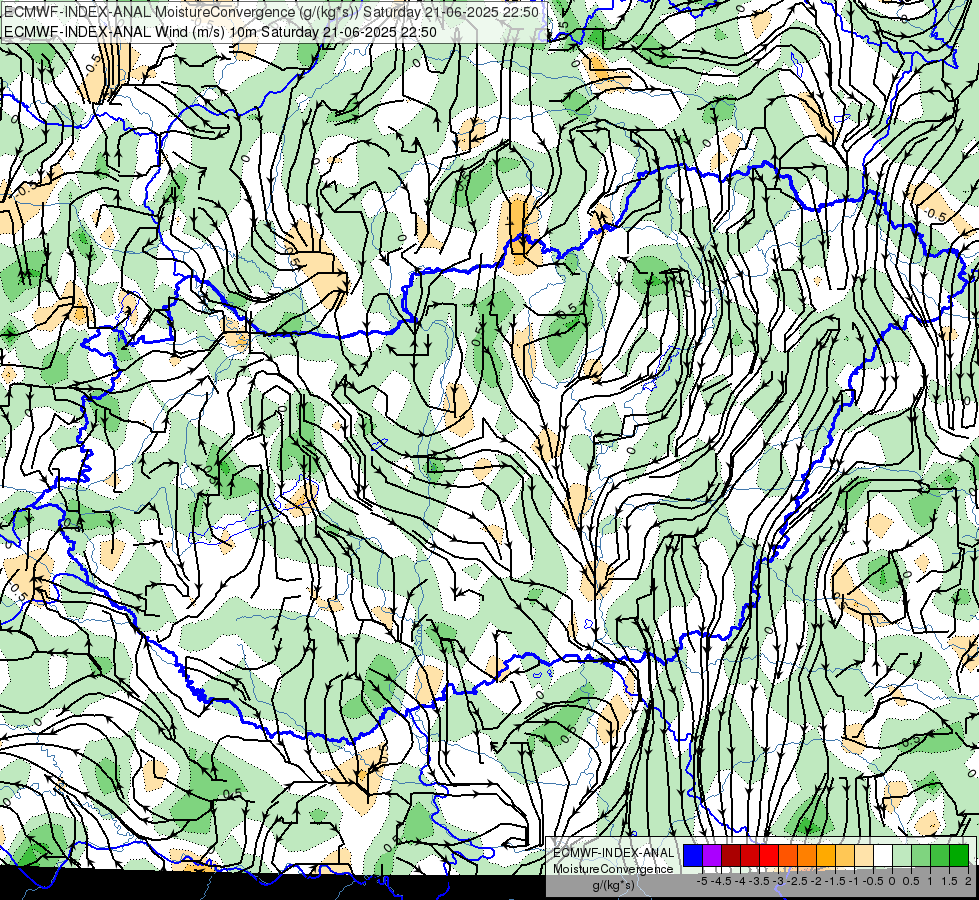Click the legend tick value '-5'
The width and height of the screenshot is (979, 900).
pyautogui.click(x=702, y=881)
